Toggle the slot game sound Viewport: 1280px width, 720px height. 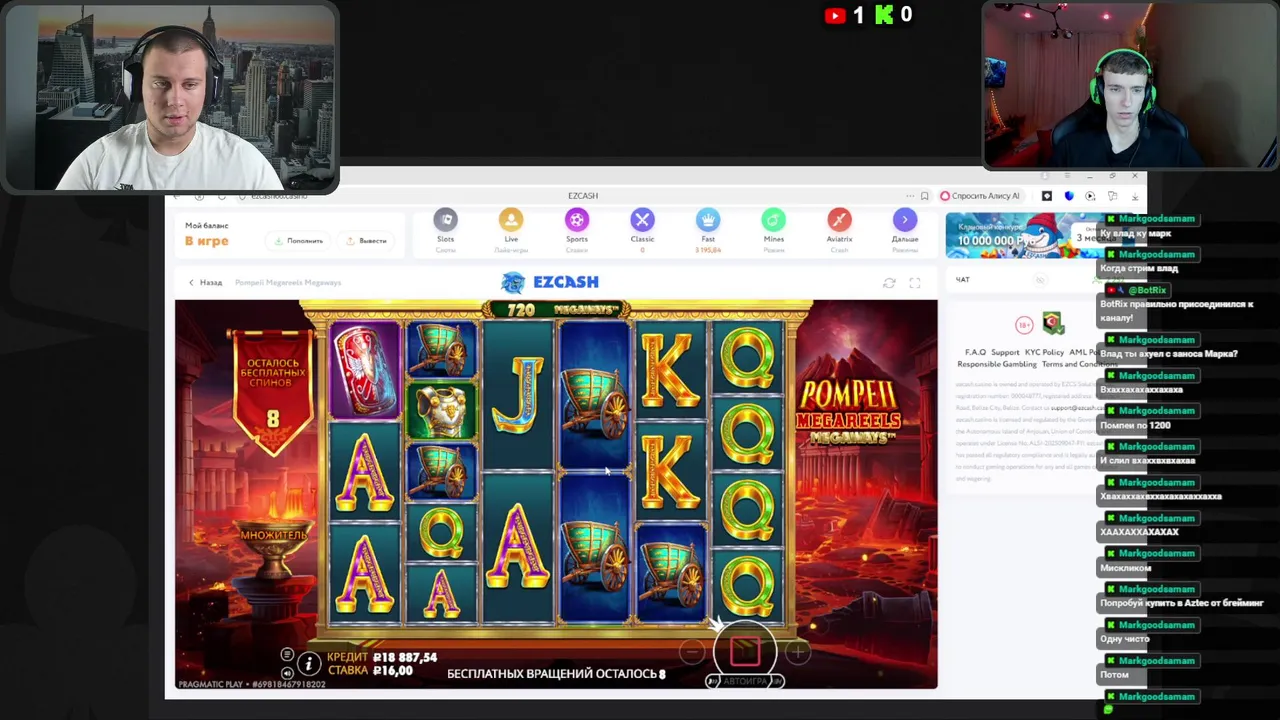point(287,672)
